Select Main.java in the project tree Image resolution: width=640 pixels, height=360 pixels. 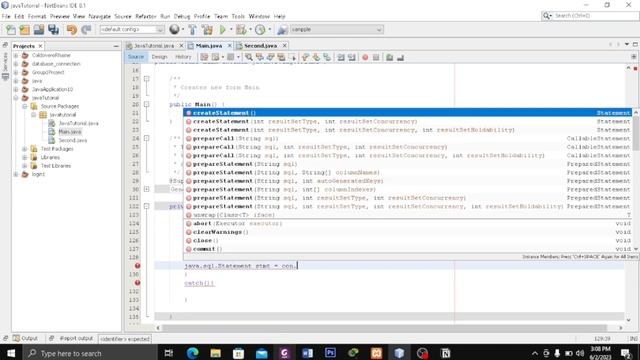(70, 132)
